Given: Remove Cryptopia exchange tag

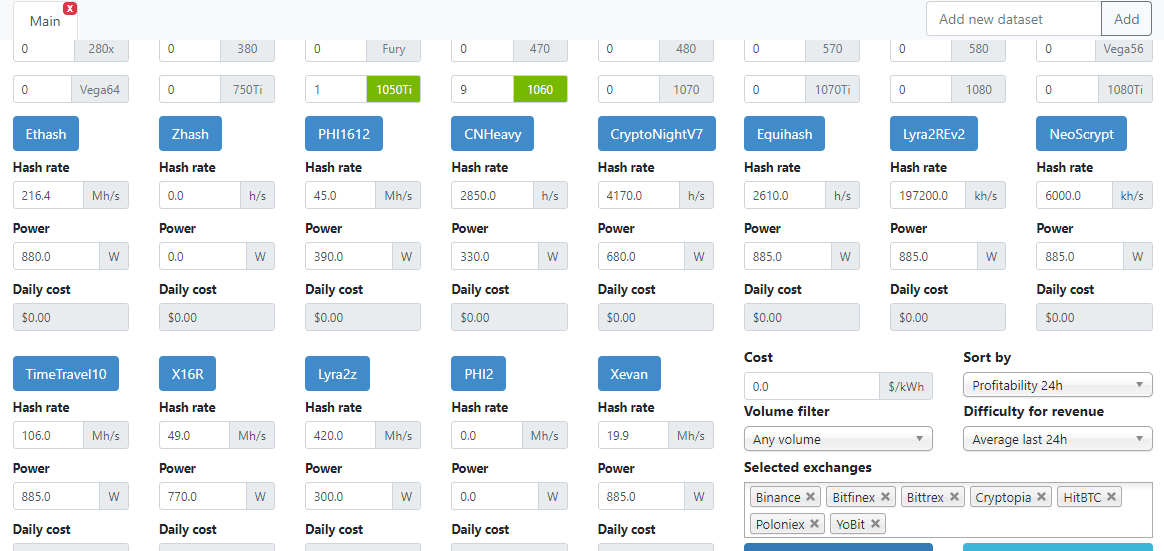Looking at the screenshot, I should click(x=1042, y=497).
